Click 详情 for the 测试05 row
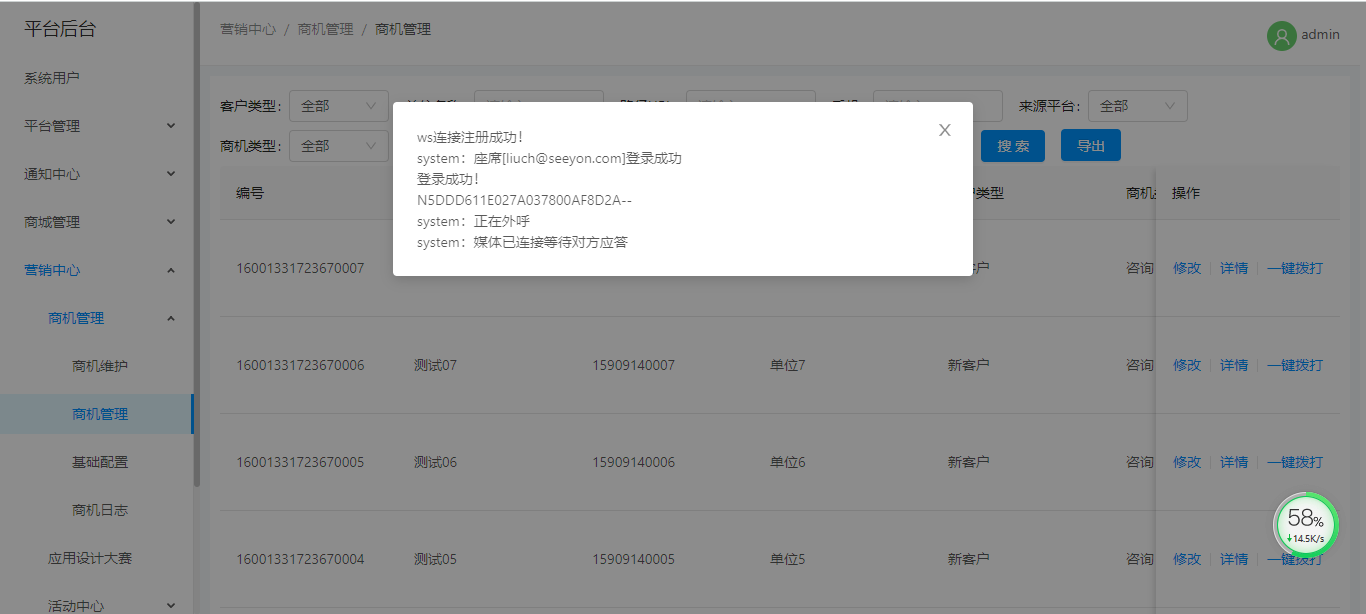Screen dimensions: 1366x614 click(x=1234, y=559)
